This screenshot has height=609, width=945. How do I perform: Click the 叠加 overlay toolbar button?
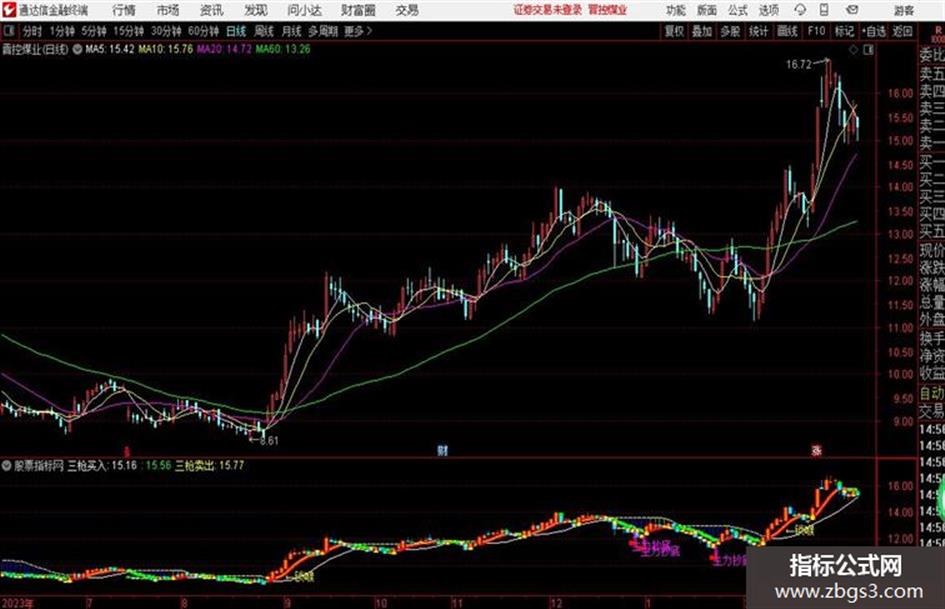702,31
